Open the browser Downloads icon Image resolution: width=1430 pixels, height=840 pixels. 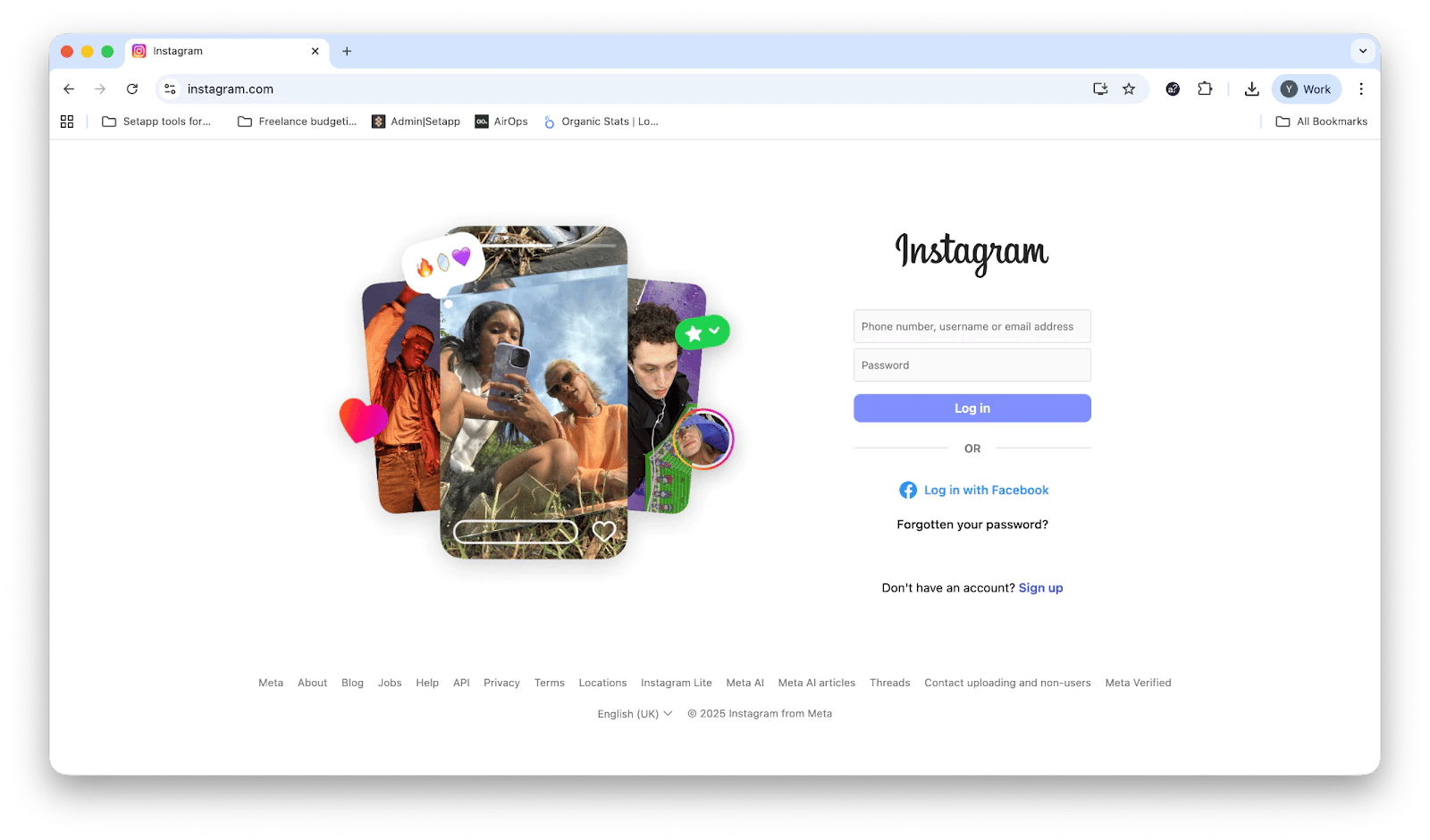[x=1251, y=89]
